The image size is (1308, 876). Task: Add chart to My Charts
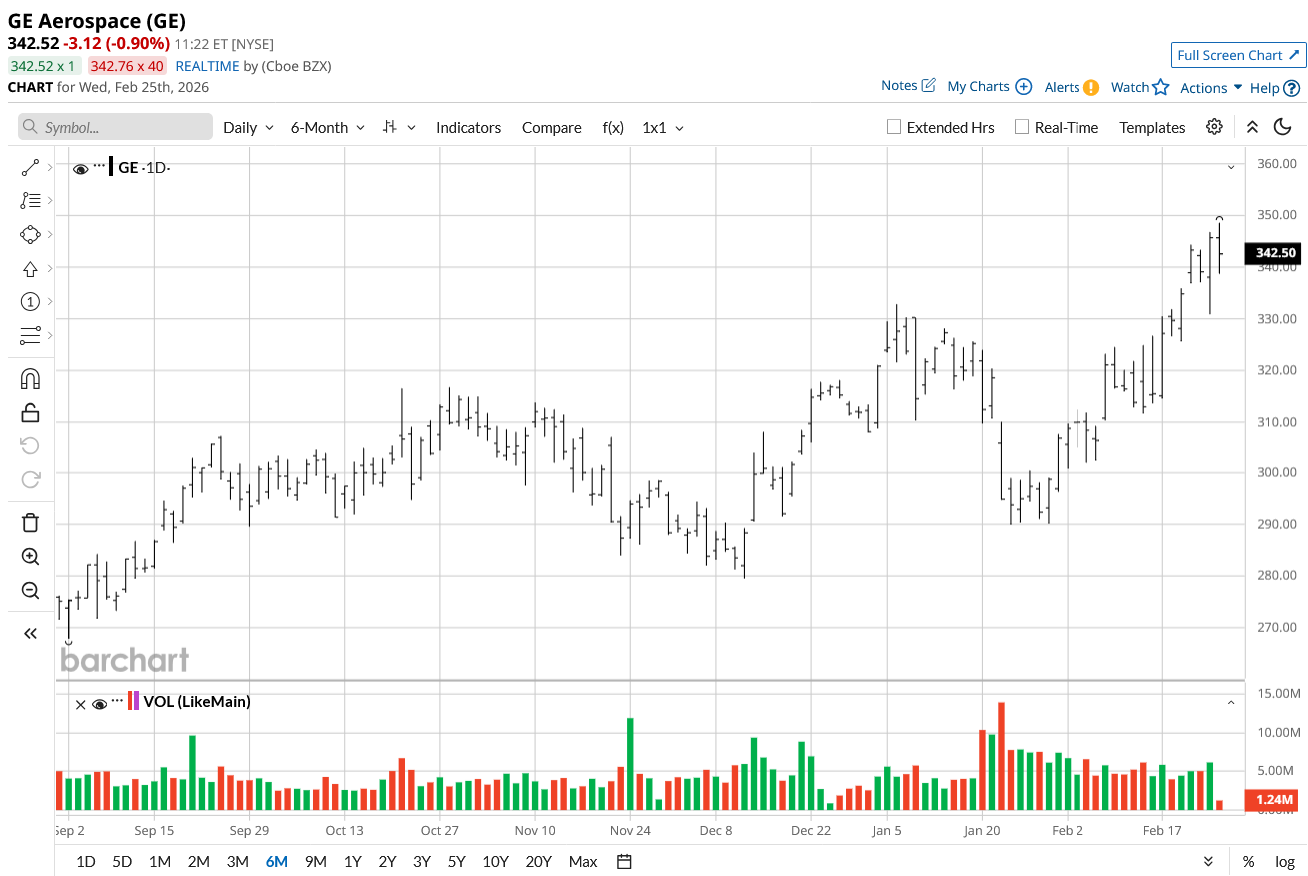(989, 87)
